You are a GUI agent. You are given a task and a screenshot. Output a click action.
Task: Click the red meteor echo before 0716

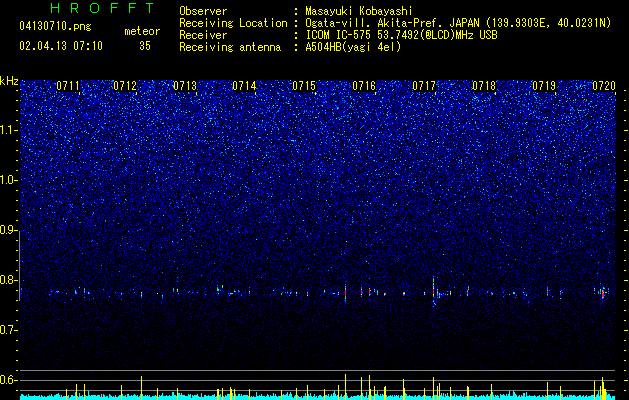click(x=345, y=293)
